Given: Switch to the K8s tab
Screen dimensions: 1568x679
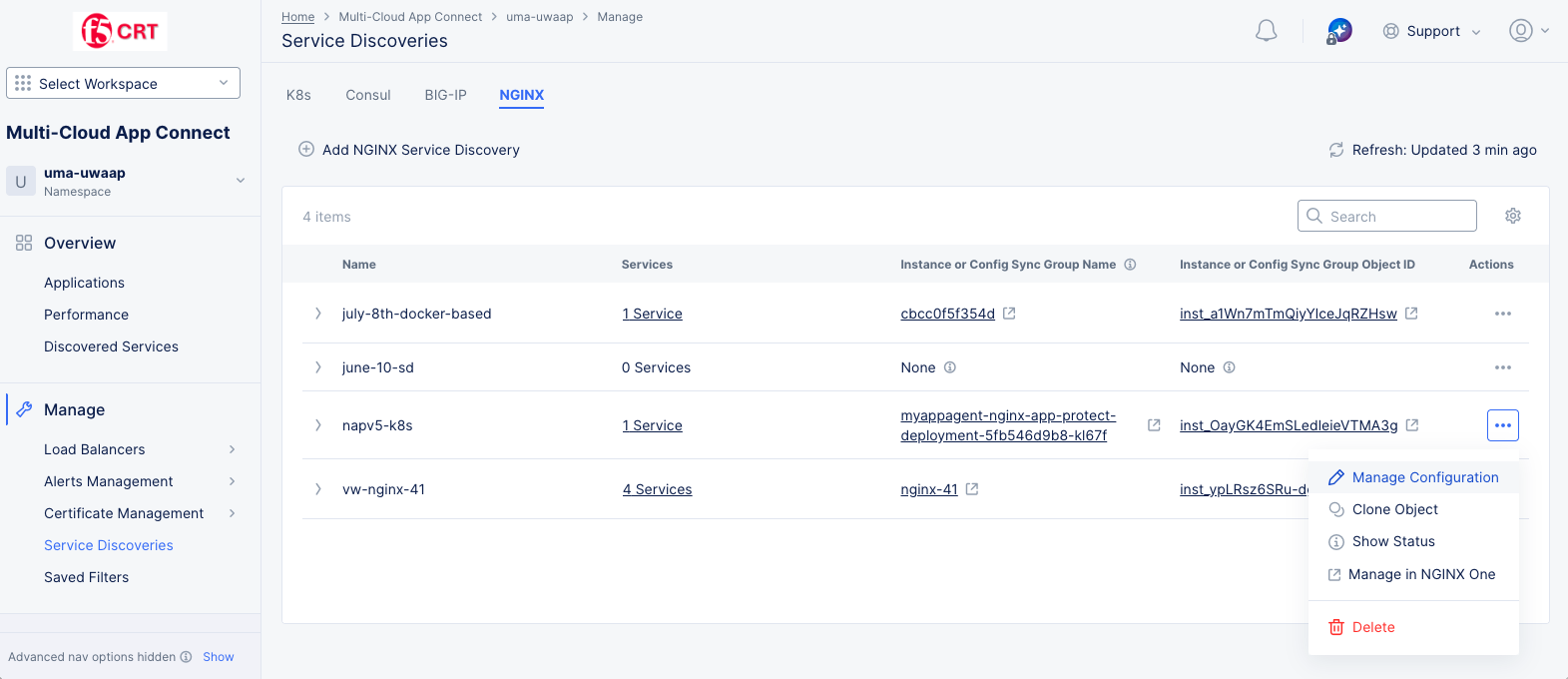Looking at the screenshot, I should click(298, 95).
